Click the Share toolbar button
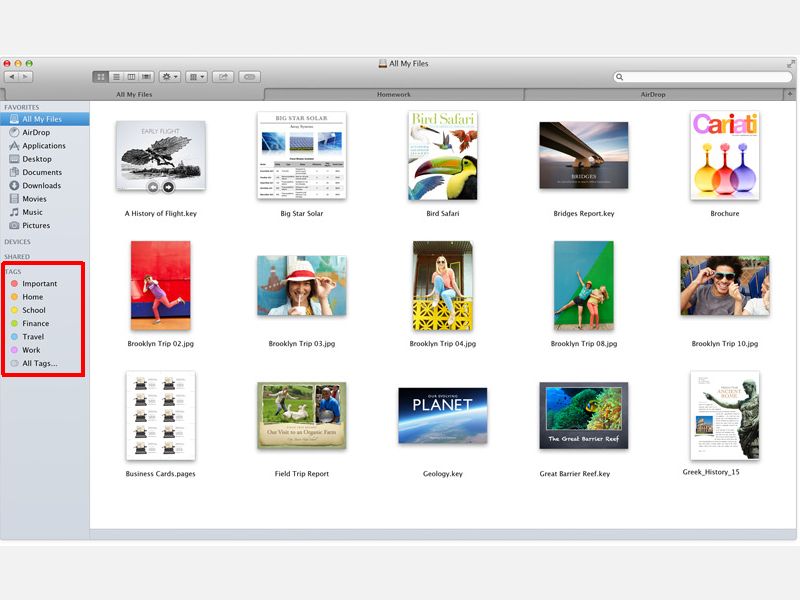The height and width of the screenshot is (600, 800). pos(223,77)
